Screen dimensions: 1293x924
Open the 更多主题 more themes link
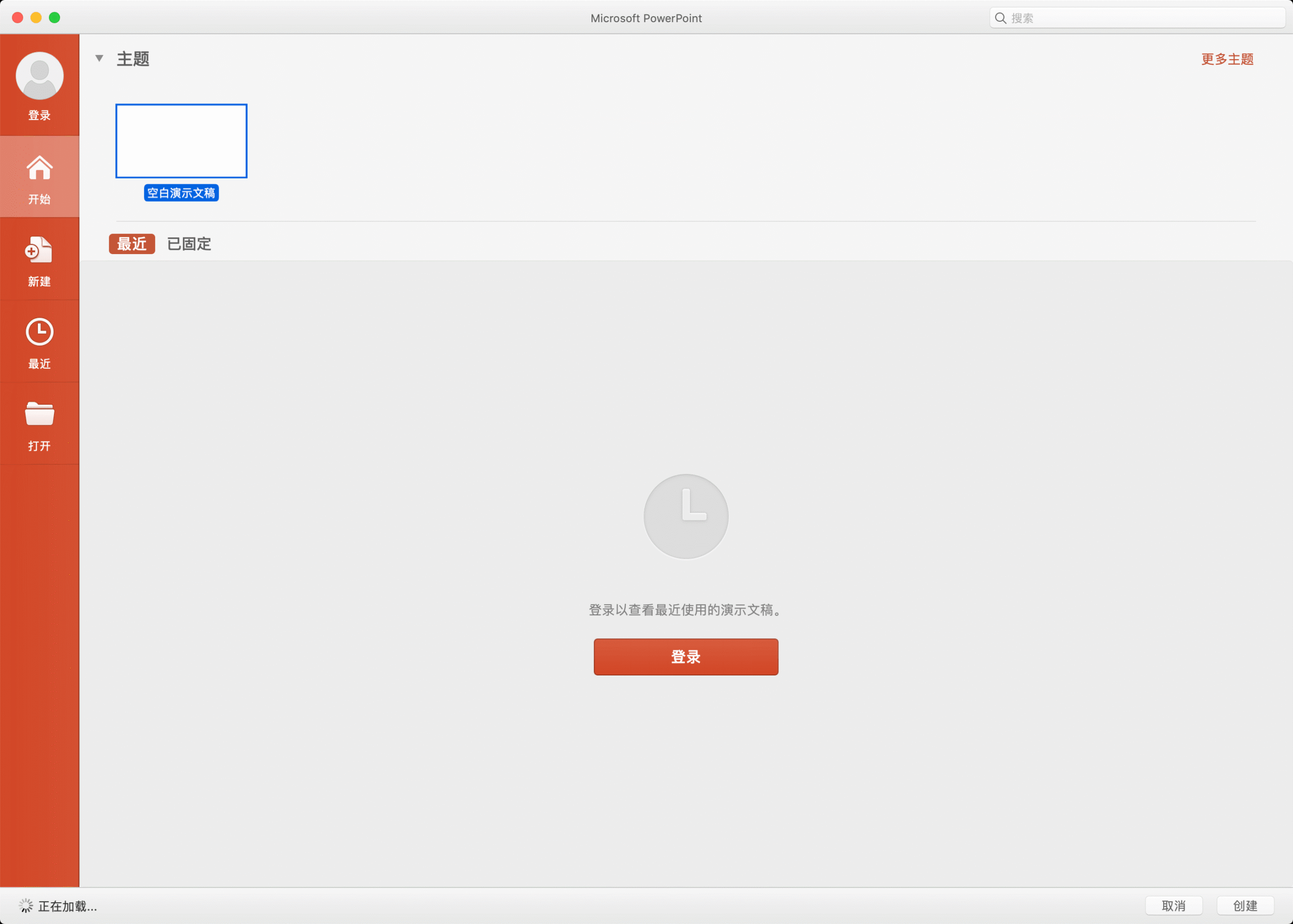coord(1226,59)
